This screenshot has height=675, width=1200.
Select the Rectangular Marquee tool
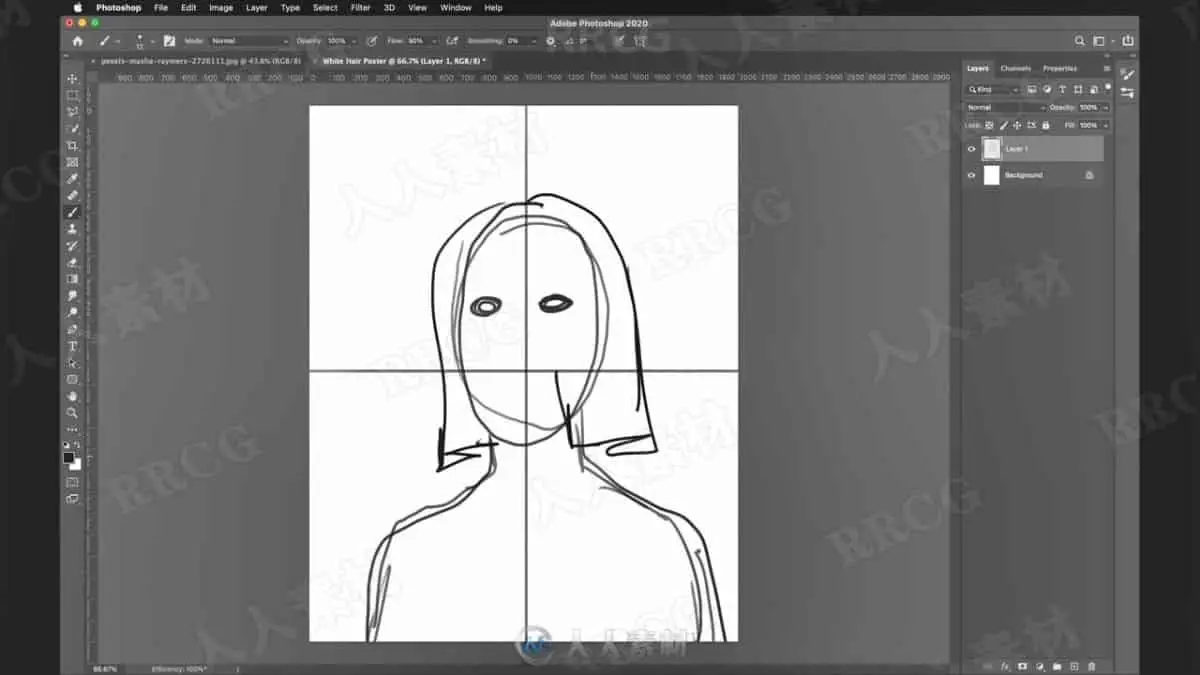(x=72, y=96)
